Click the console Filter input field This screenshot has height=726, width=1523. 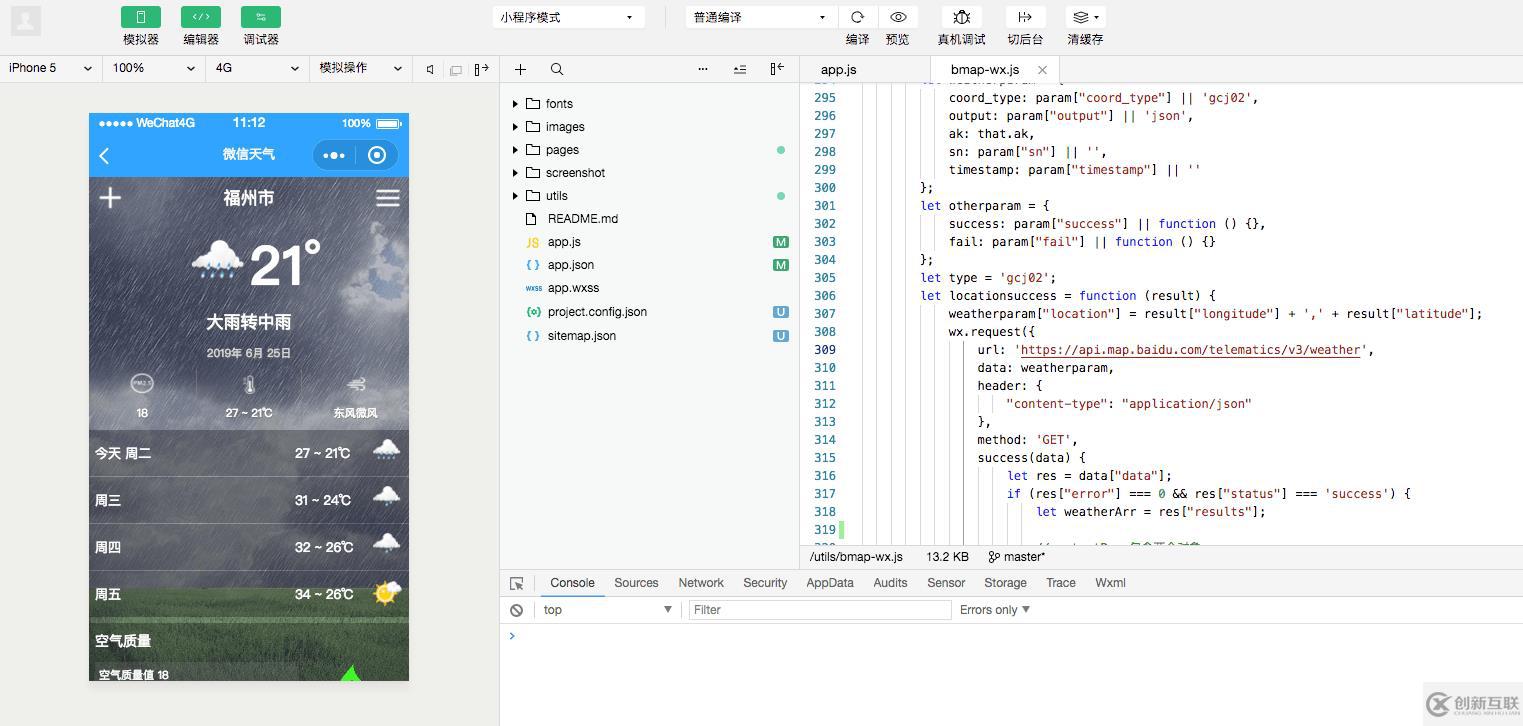pyautogui.click(x=819, y=610)
